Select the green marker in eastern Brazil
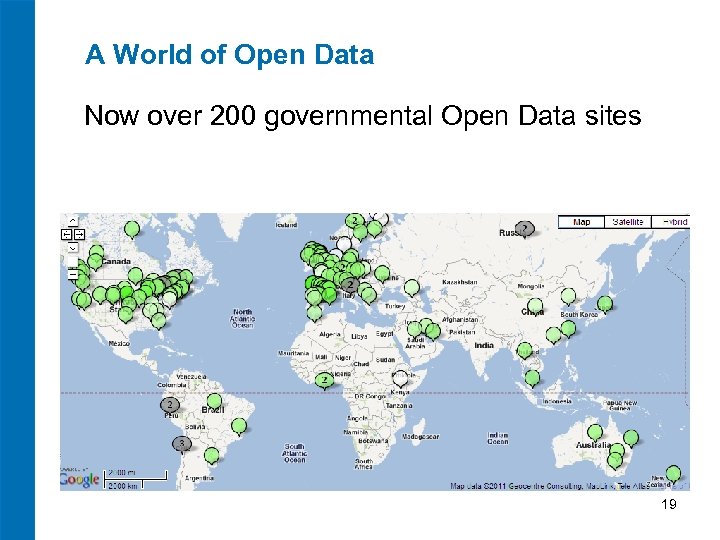Screen dimensions: 720x540 click(x=239, y=426)
